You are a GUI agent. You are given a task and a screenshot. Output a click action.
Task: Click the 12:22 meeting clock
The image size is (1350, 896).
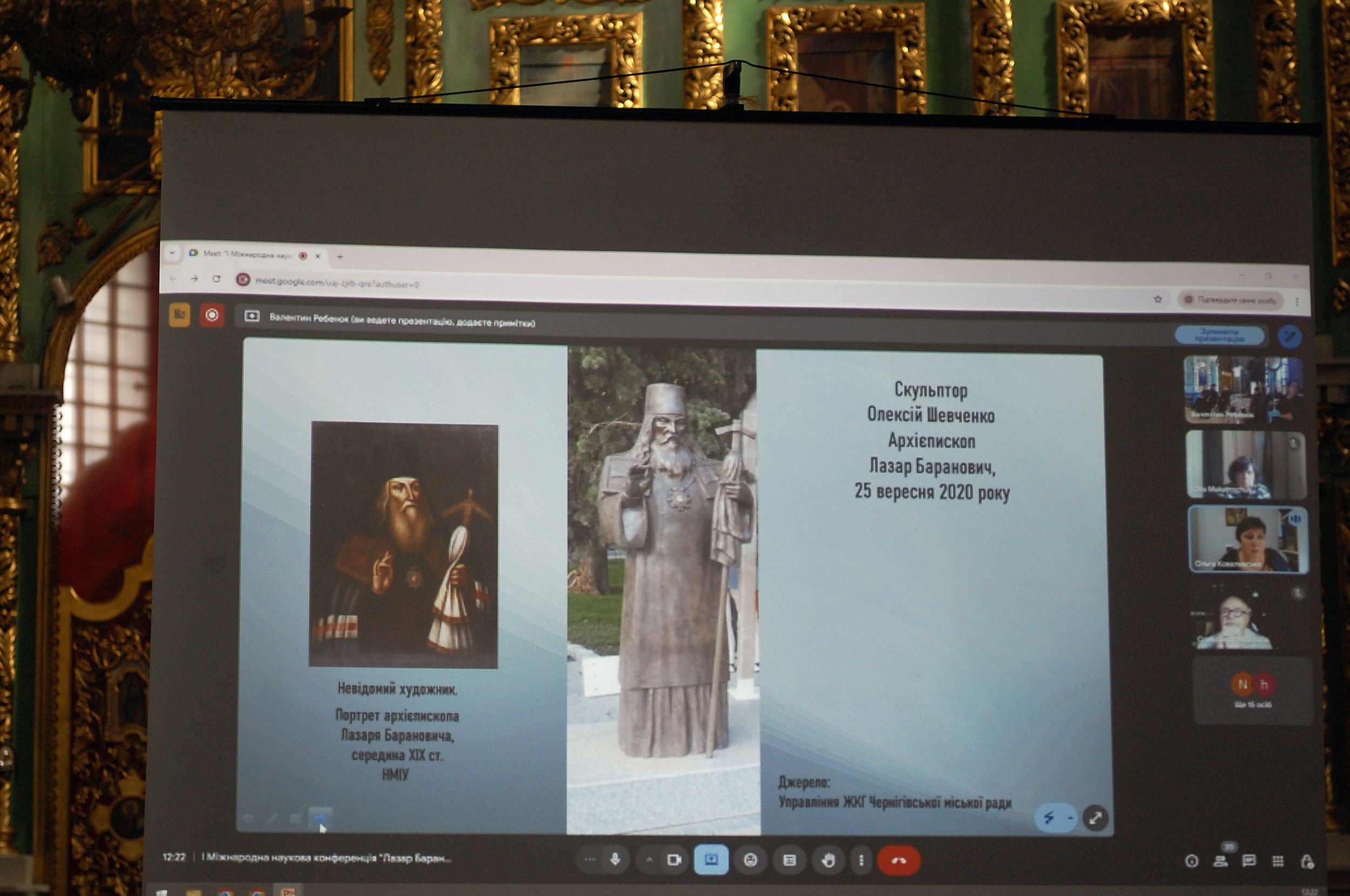point(174,857)
